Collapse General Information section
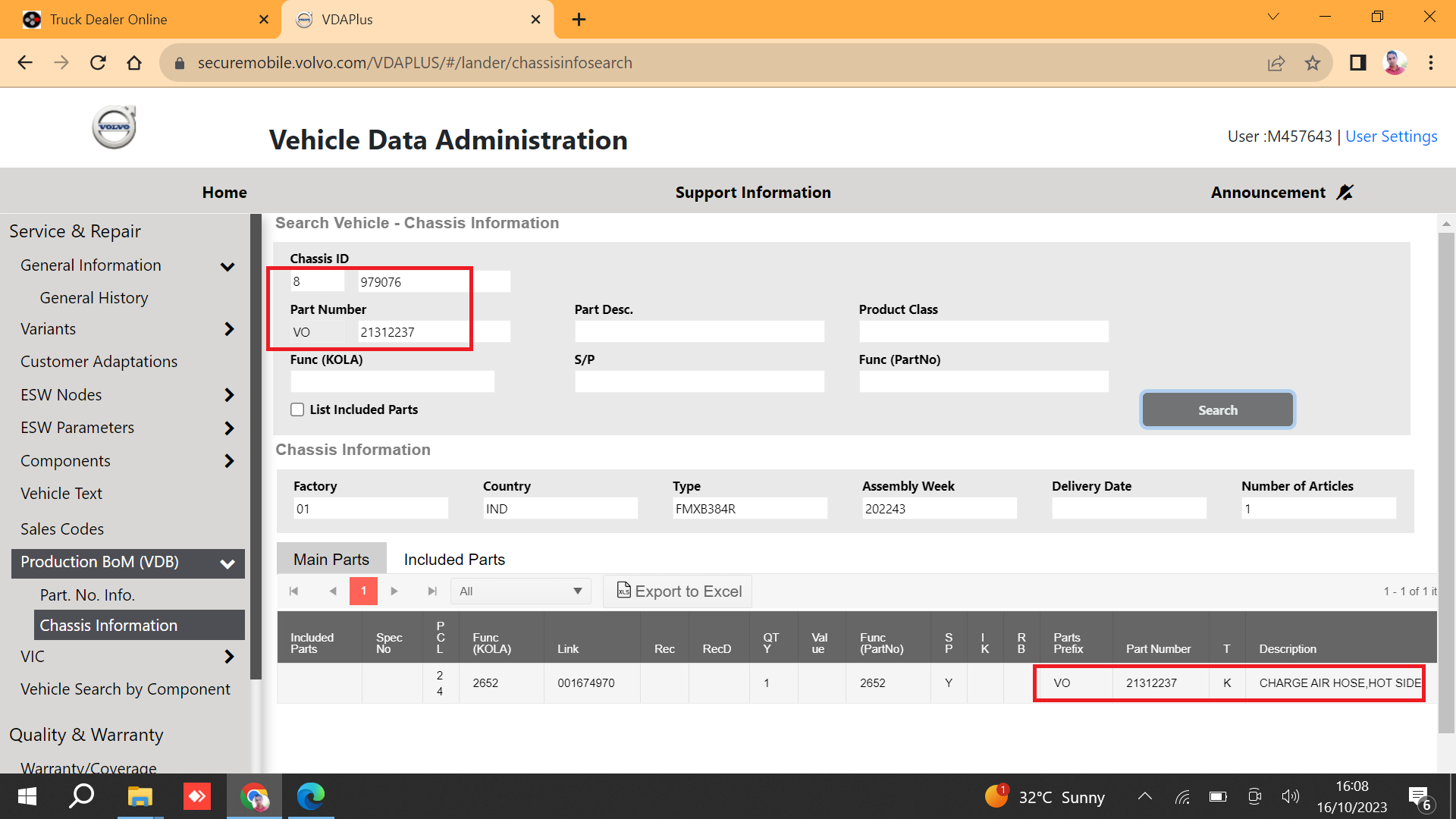This screenshot has height=819, width=1456. click(x=227, y=266)
